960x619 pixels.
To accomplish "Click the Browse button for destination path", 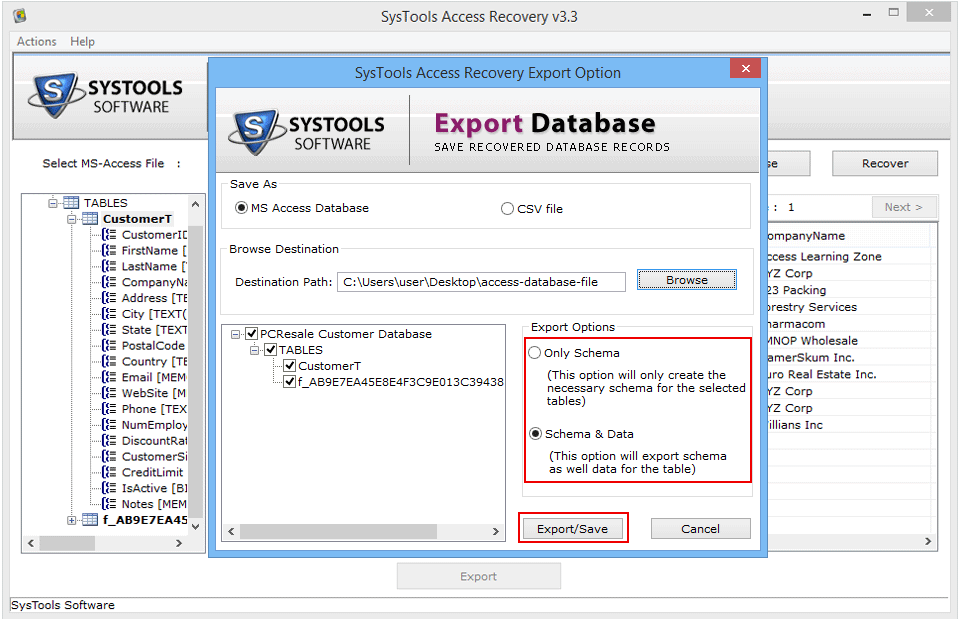I will pyautogui.click(x=687, y=280).
